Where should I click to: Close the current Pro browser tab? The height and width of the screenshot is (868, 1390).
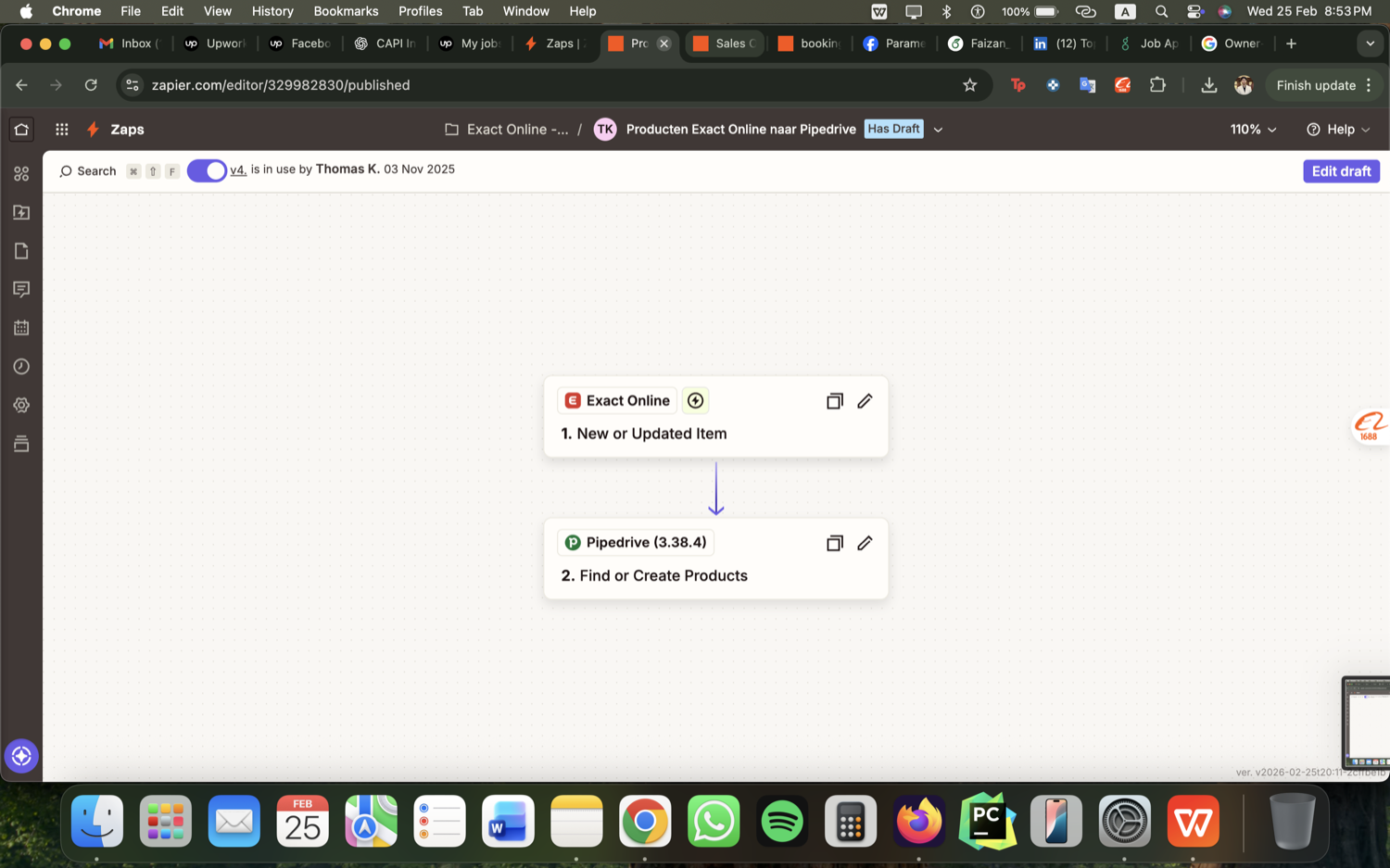tap(663, 44)
